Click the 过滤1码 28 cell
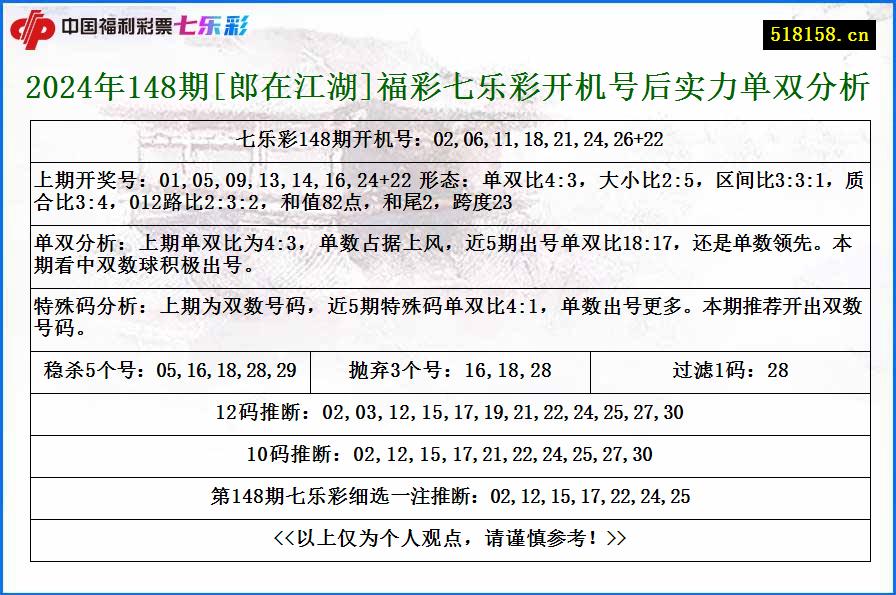896x595 pixels. (729, 370)
